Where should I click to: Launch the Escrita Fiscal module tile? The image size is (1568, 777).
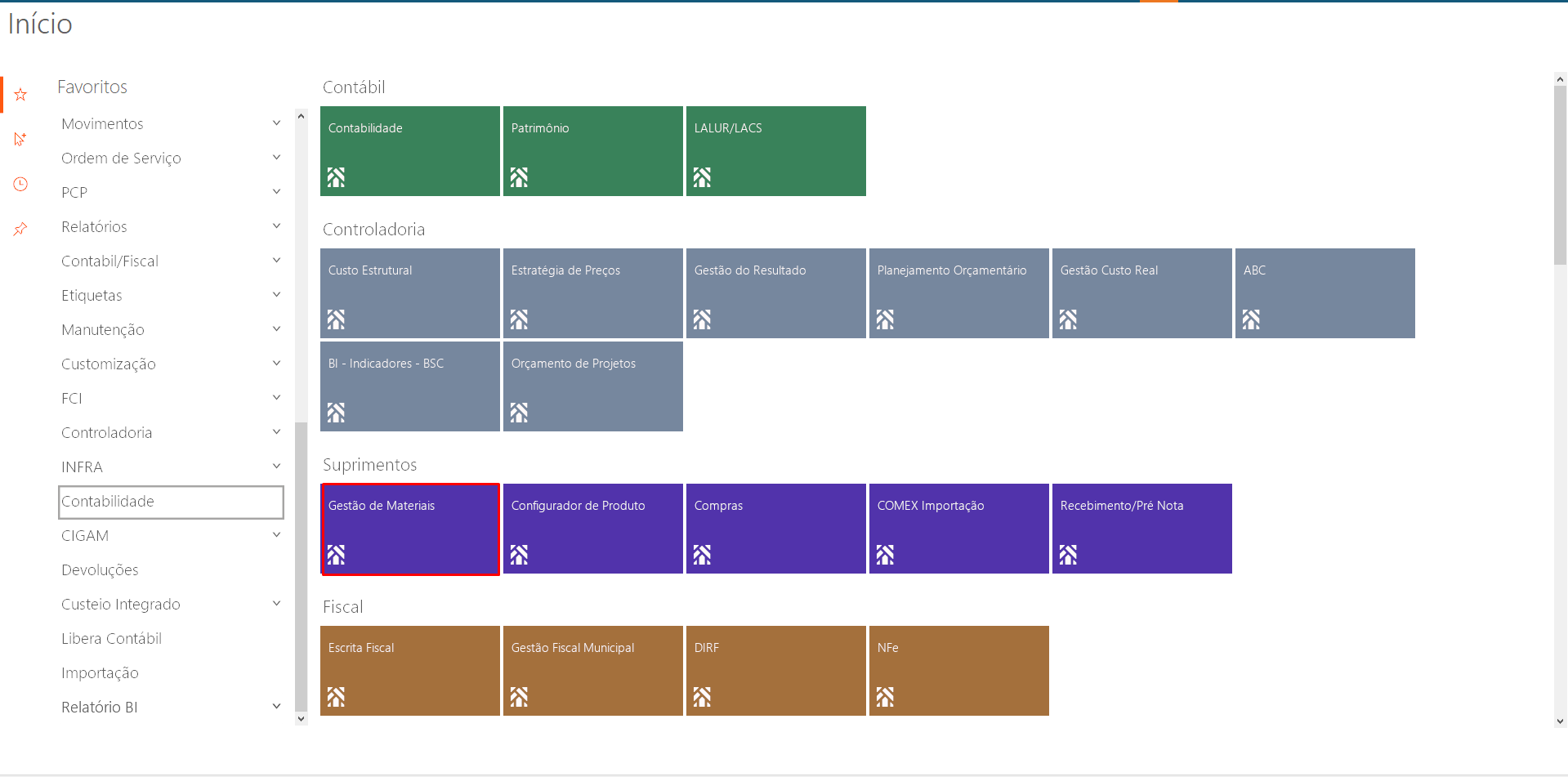pos(409,671)
